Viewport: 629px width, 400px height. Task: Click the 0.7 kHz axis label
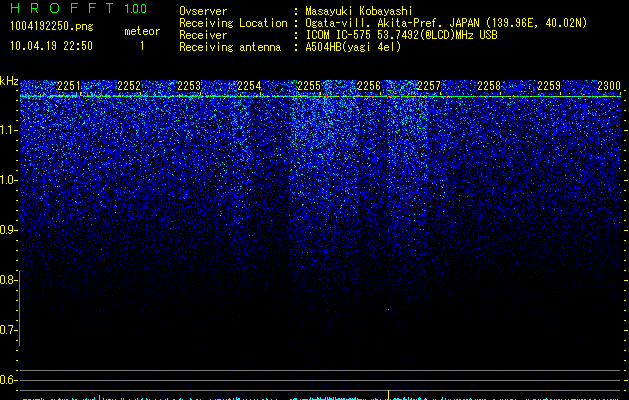[8, 330]
